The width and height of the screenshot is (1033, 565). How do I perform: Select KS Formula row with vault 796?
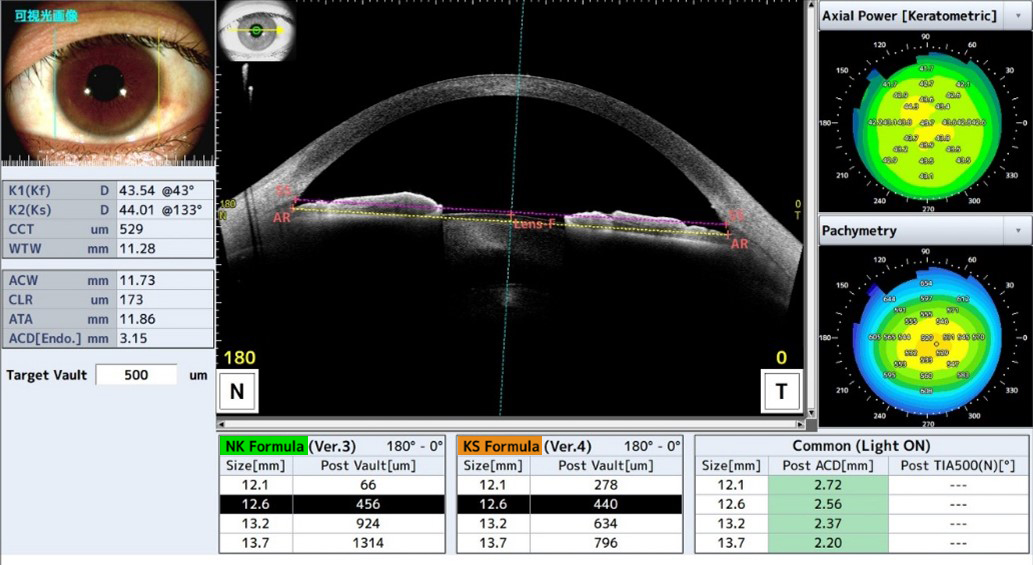pos(570,543)
